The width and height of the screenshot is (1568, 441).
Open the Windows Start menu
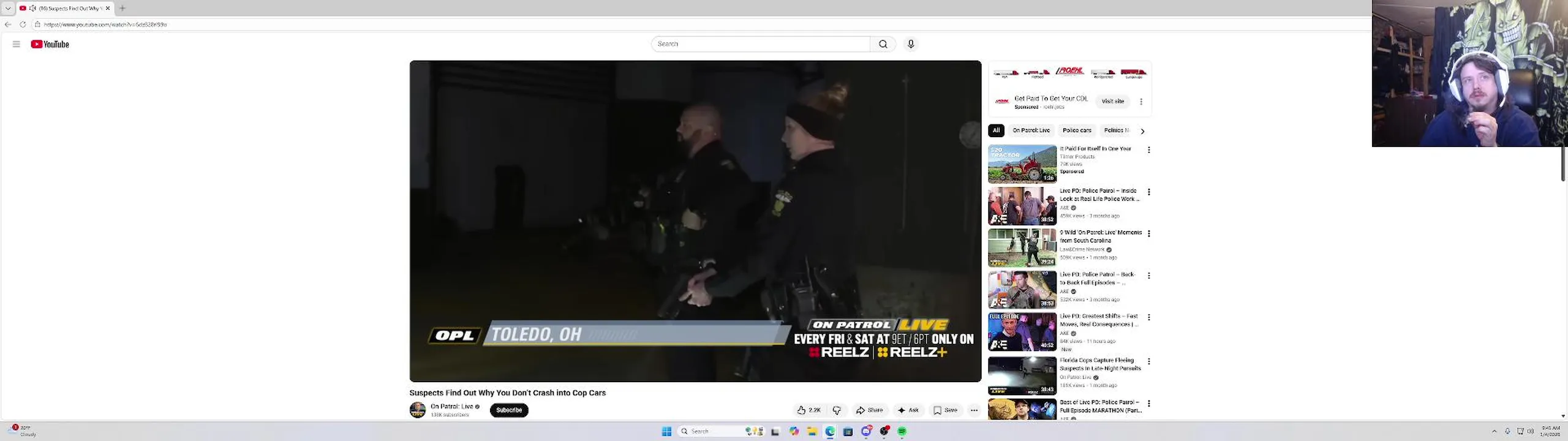666,432
